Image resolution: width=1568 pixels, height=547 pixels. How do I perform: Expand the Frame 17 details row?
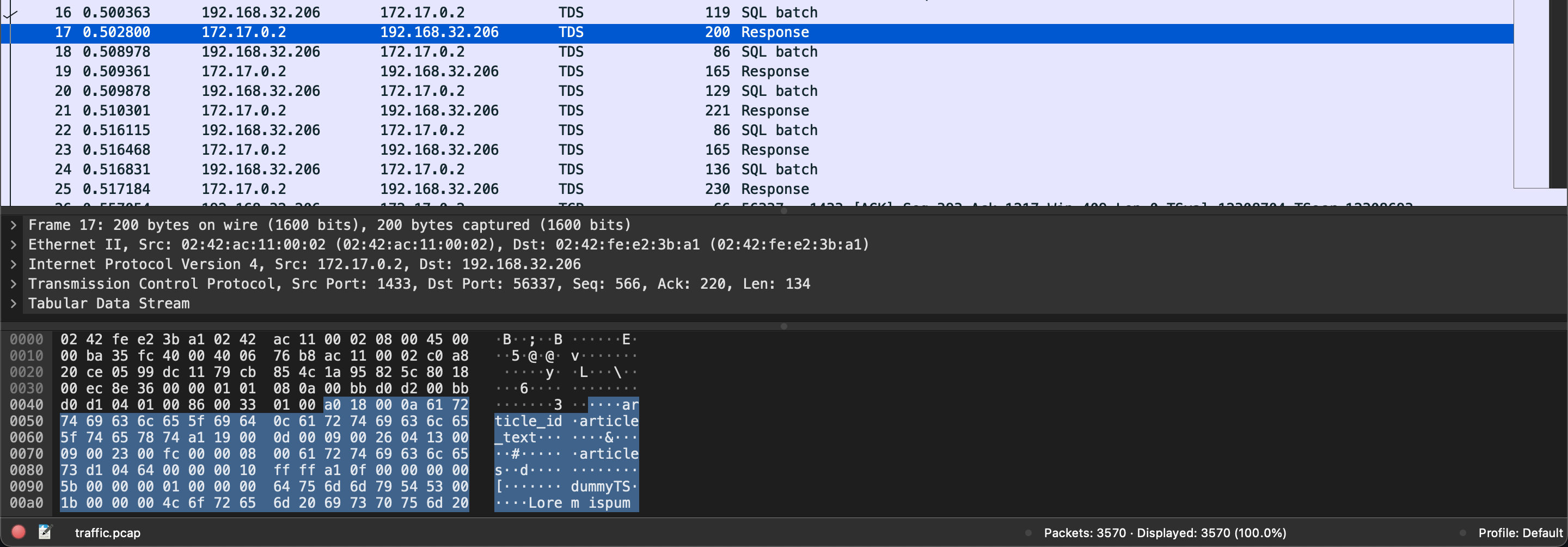click(14, 226)
